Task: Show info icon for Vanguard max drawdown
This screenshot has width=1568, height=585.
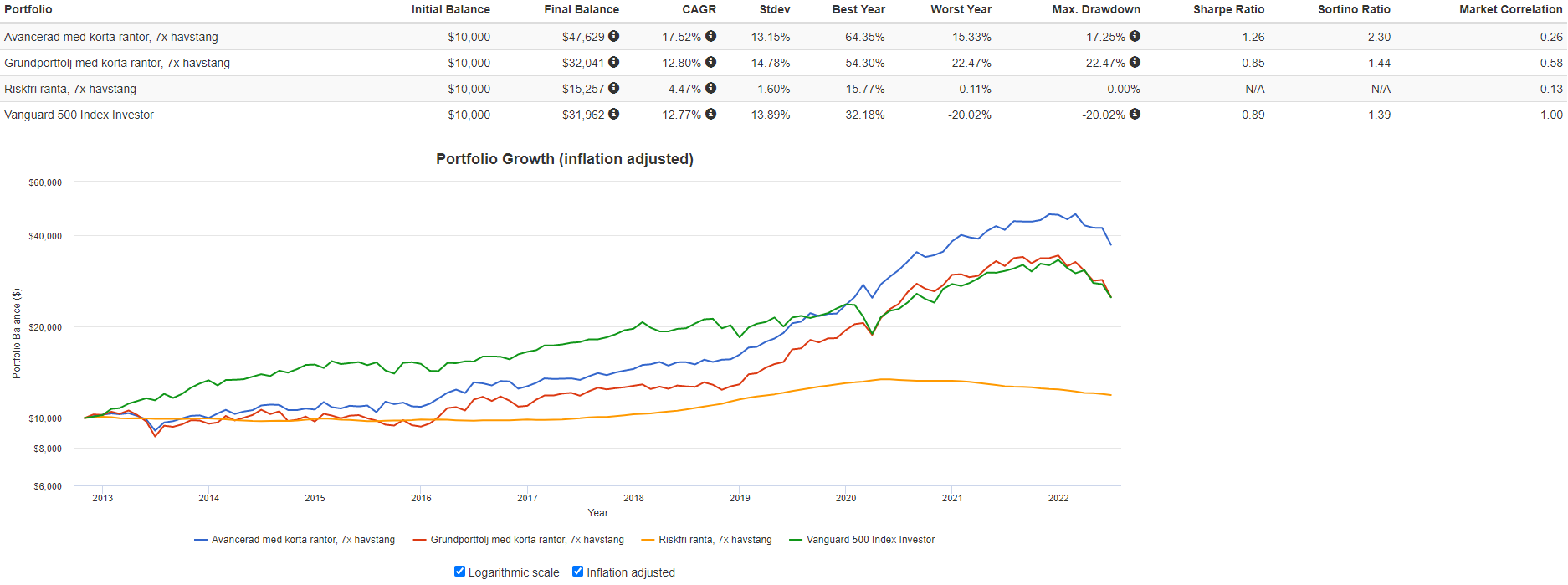Action: pyautogui.click(x=1135, y=114)
